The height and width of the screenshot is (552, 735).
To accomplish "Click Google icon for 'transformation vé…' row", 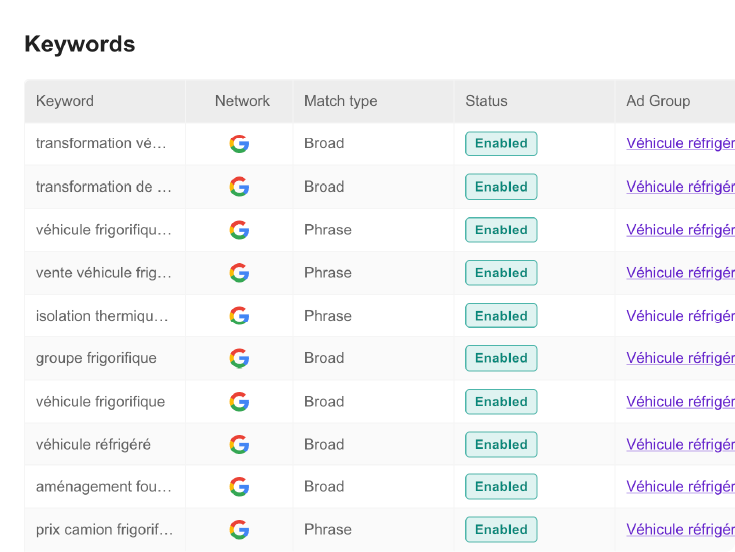I will 239,143.
